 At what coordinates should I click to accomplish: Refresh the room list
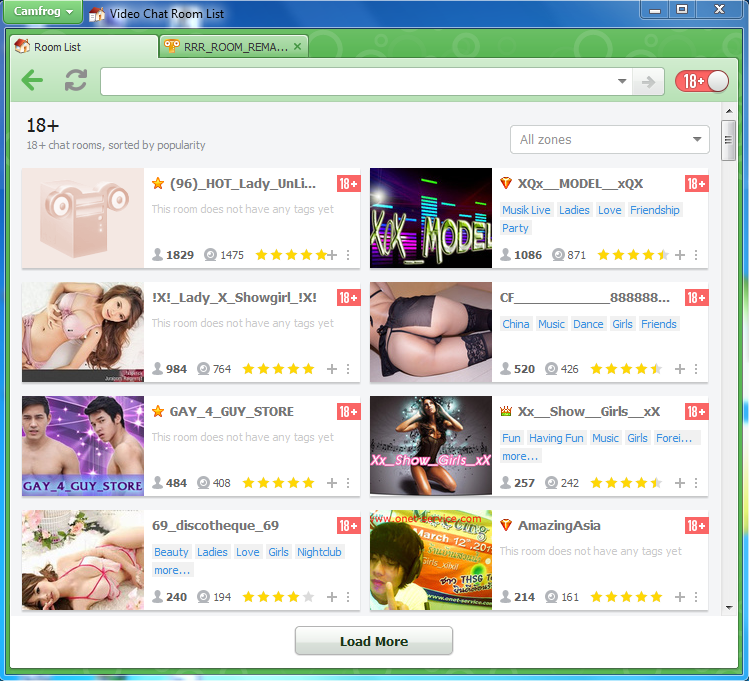tap(76, 80)
